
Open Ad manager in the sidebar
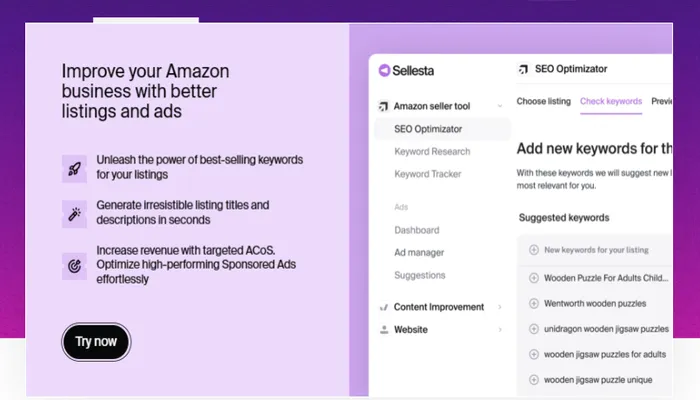(x=419, y=252)
